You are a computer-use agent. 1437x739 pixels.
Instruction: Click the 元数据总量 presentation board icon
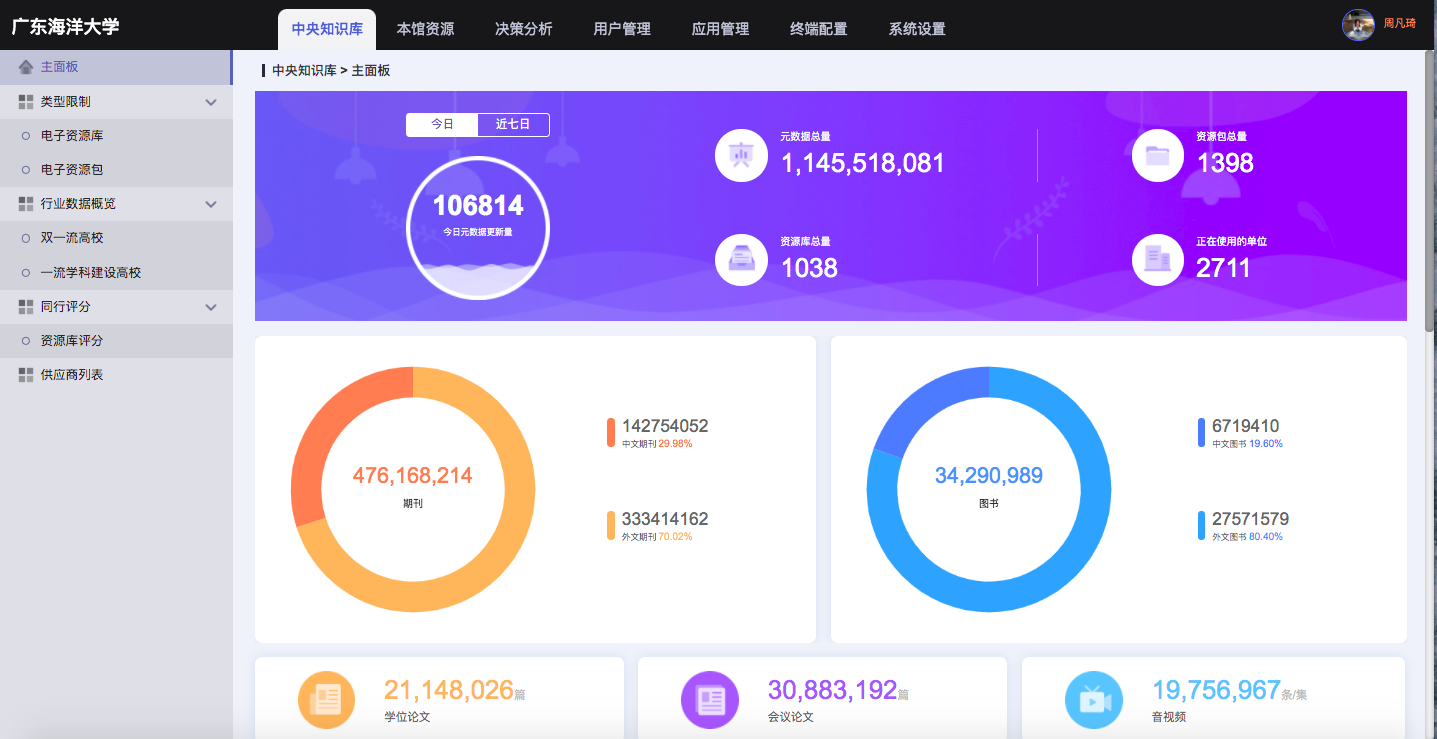pyautogui.click(x=741, y=155)
